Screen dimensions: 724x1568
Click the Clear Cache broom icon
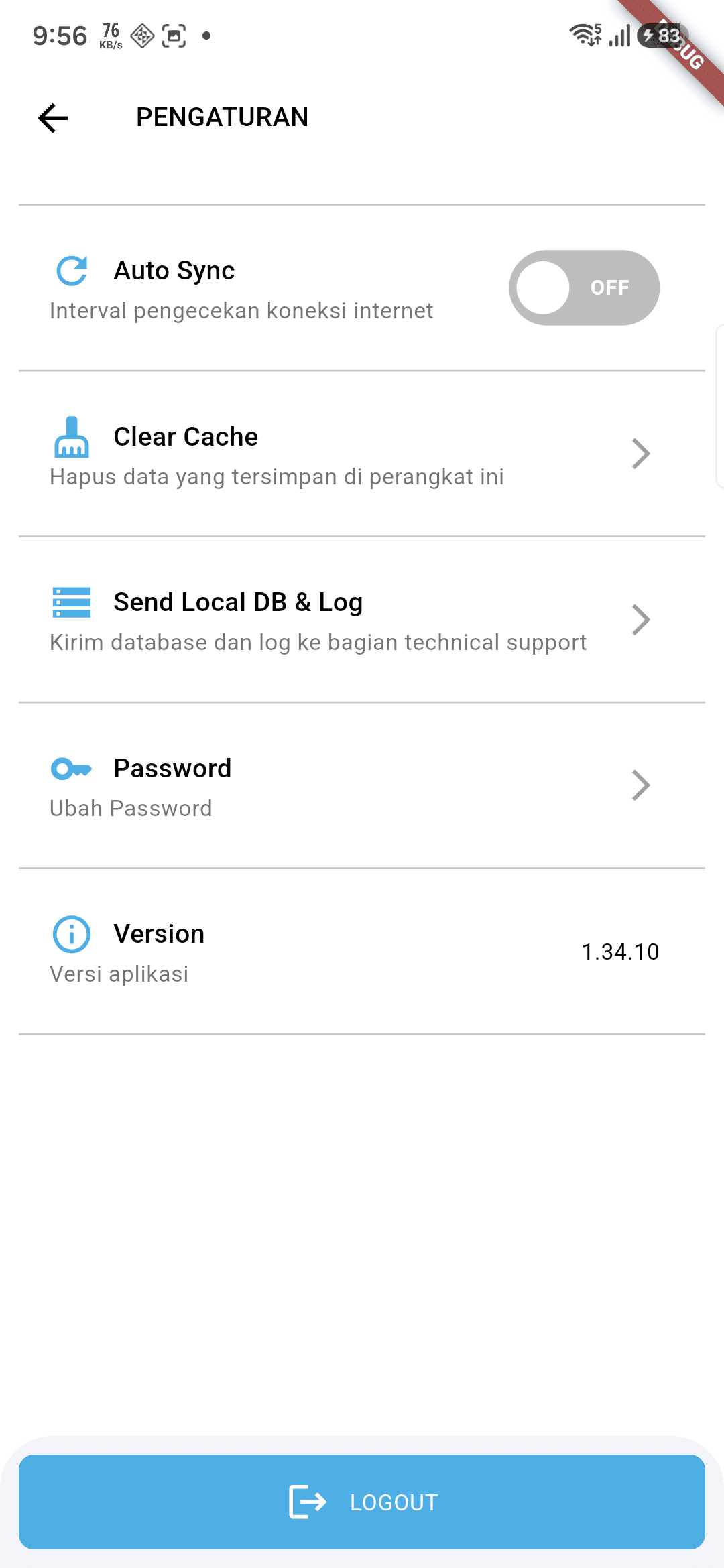[72, 437]
